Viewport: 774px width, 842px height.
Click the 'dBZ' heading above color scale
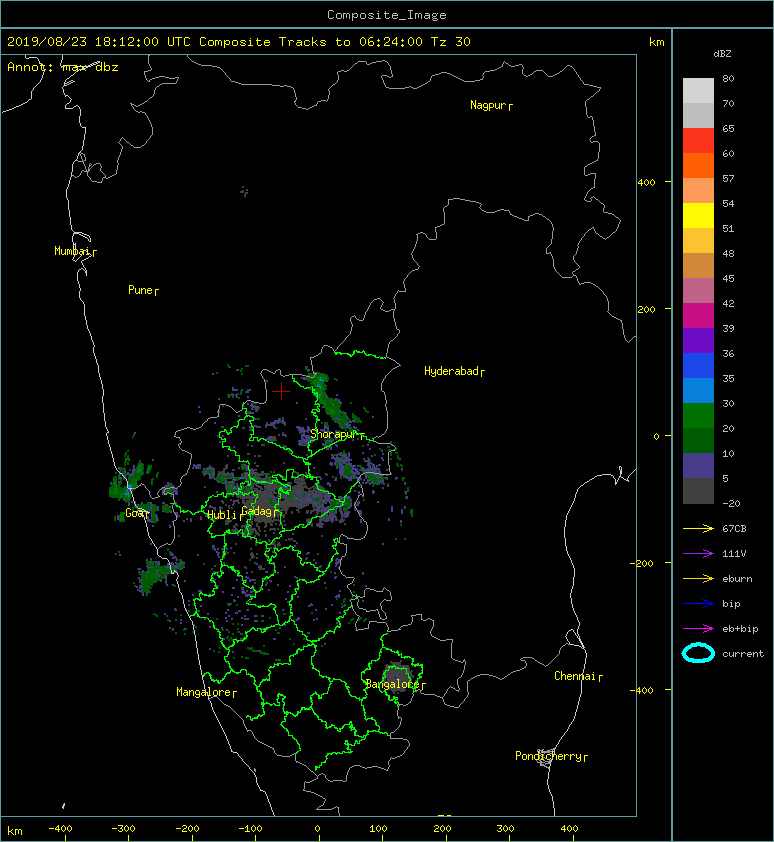[722, 54]
